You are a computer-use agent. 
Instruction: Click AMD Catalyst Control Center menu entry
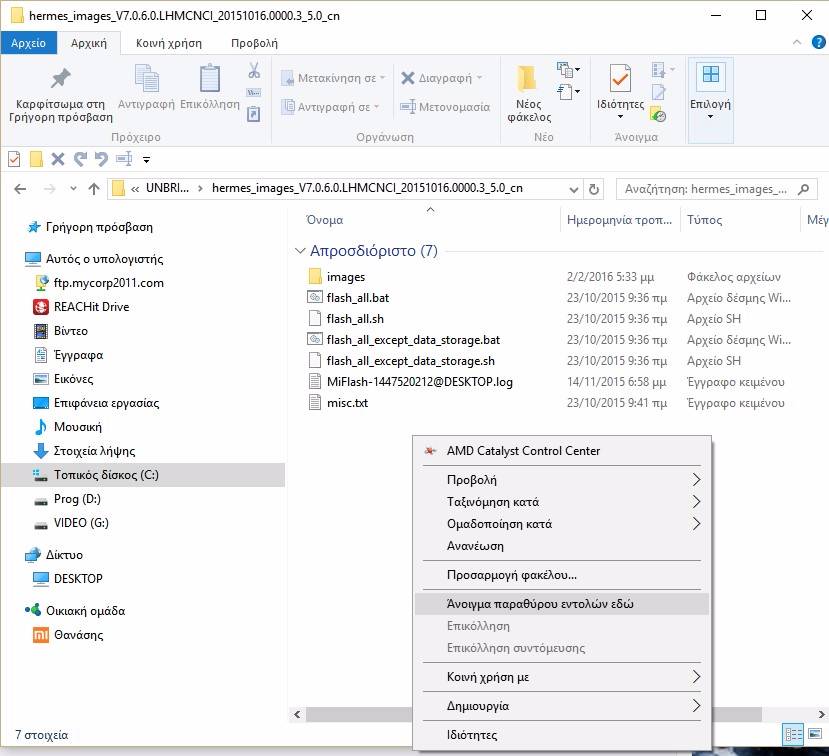coord(523,451)
